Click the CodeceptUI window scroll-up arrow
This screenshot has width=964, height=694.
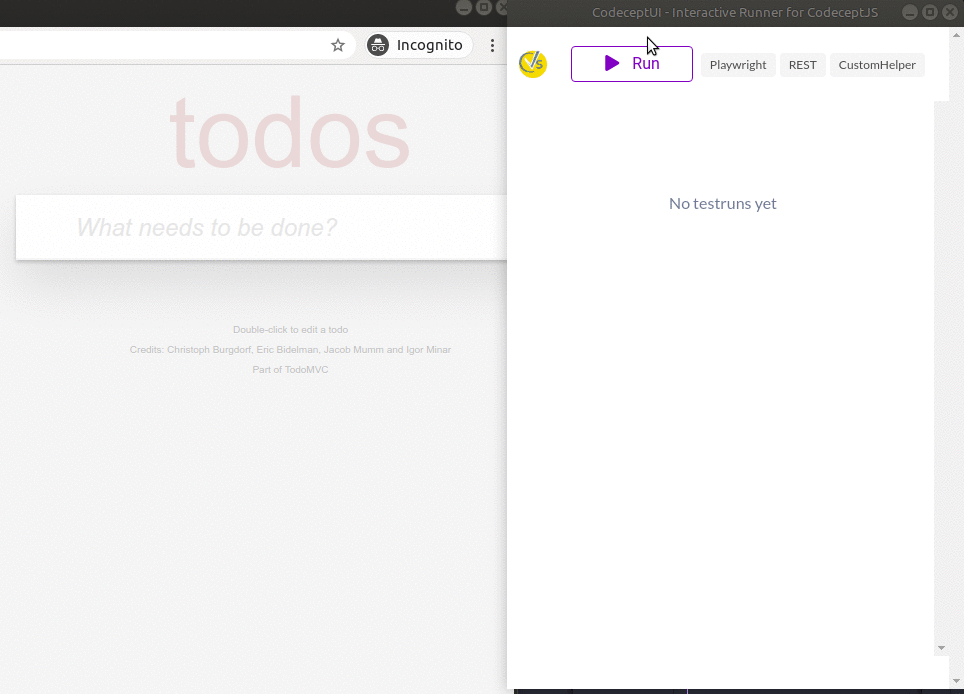click(x=957, y=36)
